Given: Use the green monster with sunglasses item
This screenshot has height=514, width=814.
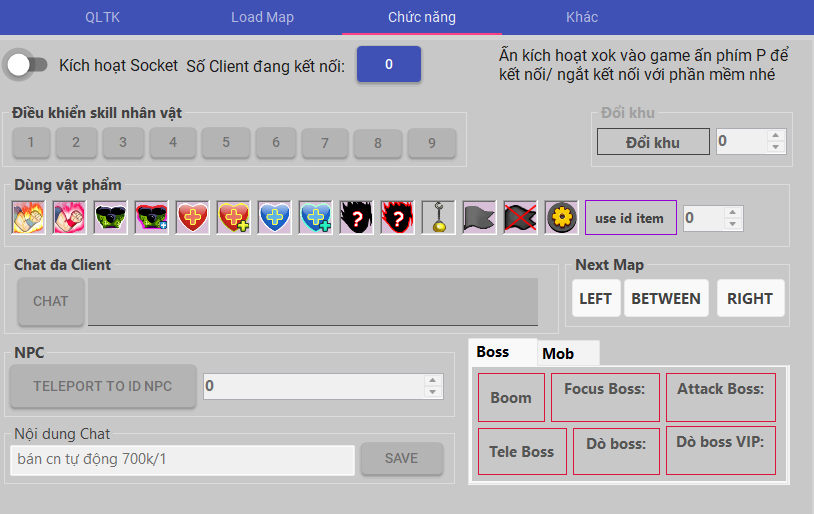Looking at the screenshot, I should click(x=111, y=218).
